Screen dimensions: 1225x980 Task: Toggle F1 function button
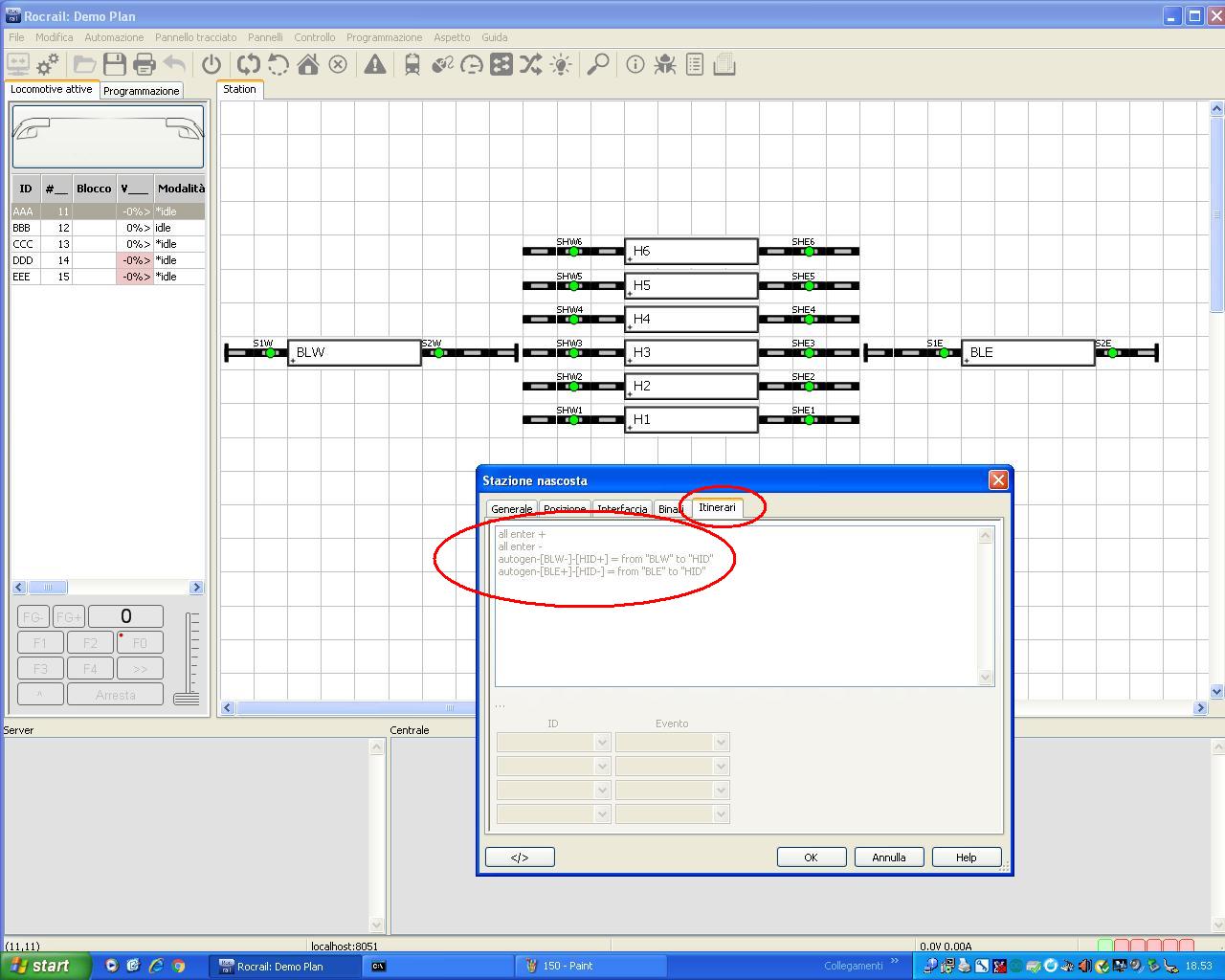point(40,643)
